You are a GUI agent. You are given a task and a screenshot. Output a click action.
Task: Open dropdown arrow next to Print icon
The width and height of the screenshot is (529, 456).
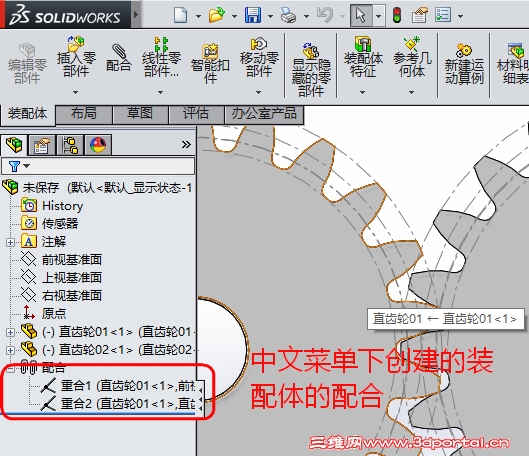click(x=306, y=16)
